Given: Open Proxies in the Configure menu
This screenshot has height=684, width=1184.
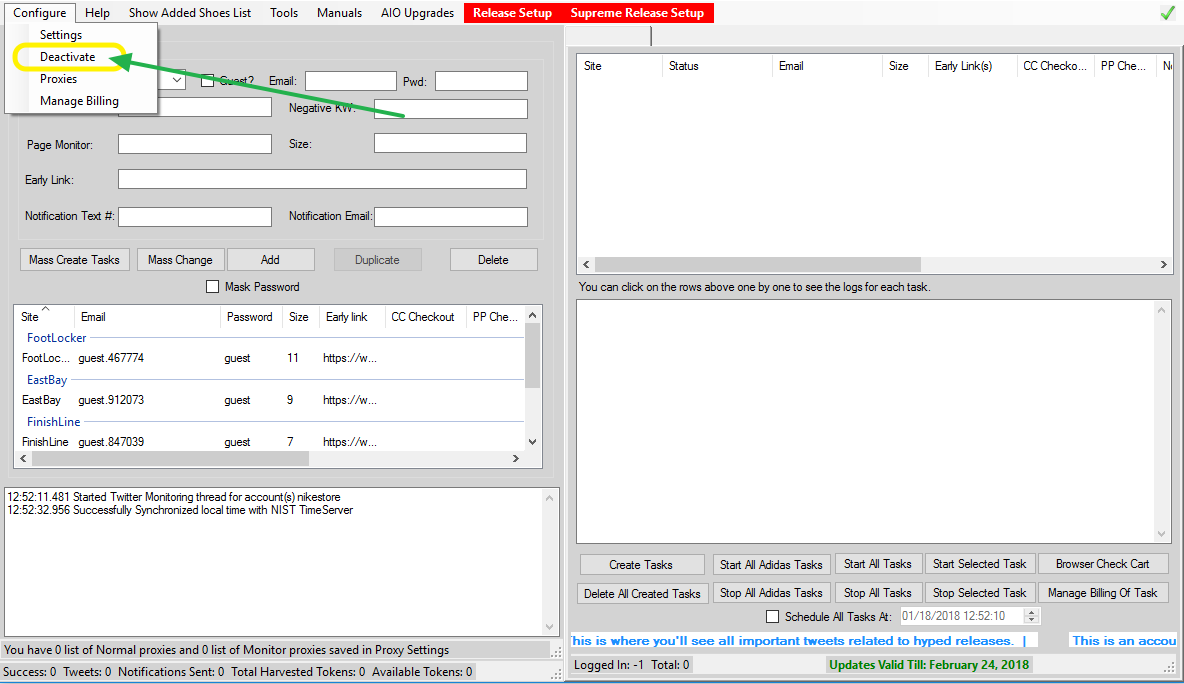Looking at the screenshot, I should click(x=58, y=79).
